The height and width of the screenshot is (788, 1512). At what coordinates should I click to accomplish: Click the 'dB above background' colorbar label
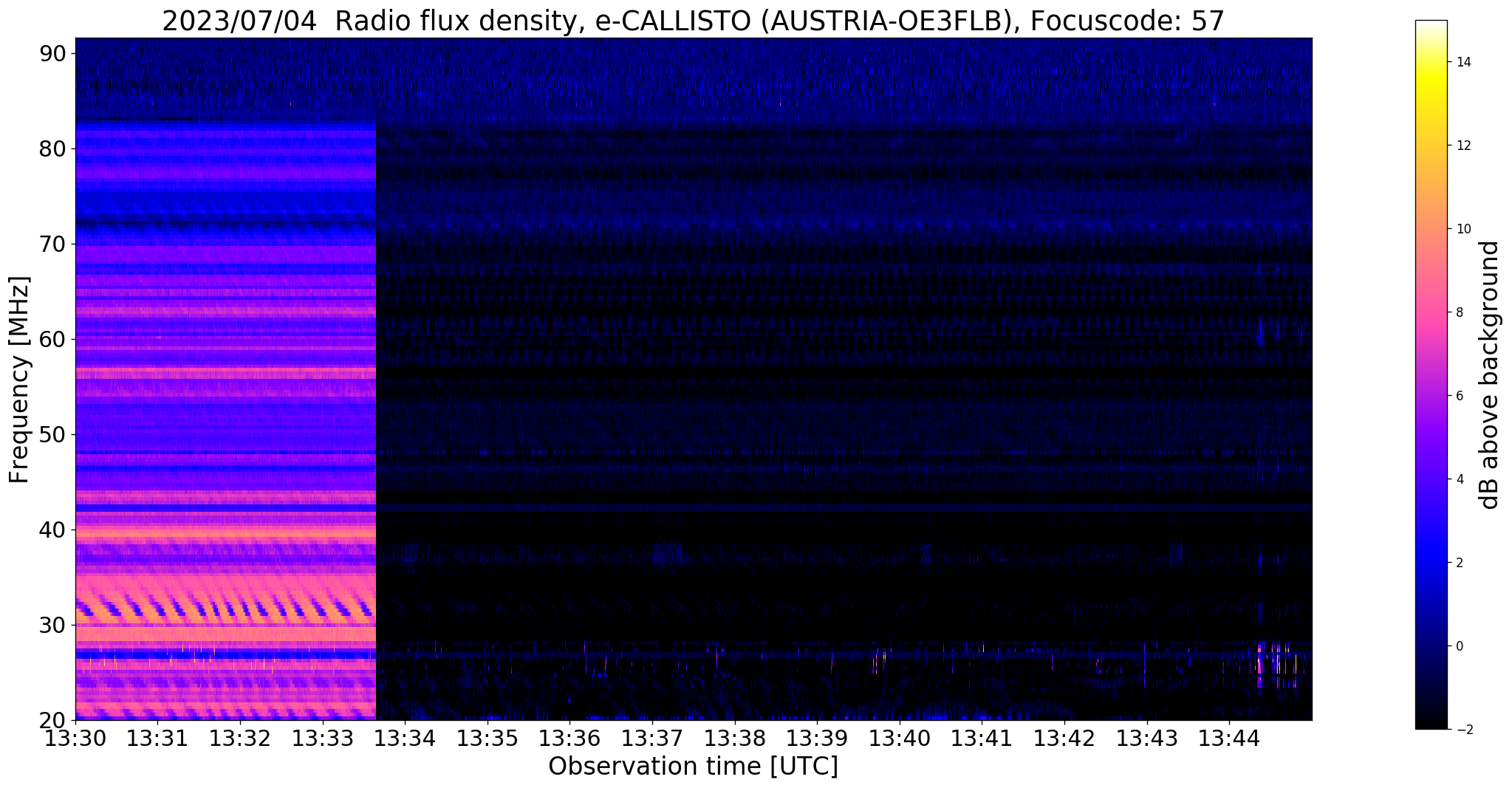[1490, 375]
